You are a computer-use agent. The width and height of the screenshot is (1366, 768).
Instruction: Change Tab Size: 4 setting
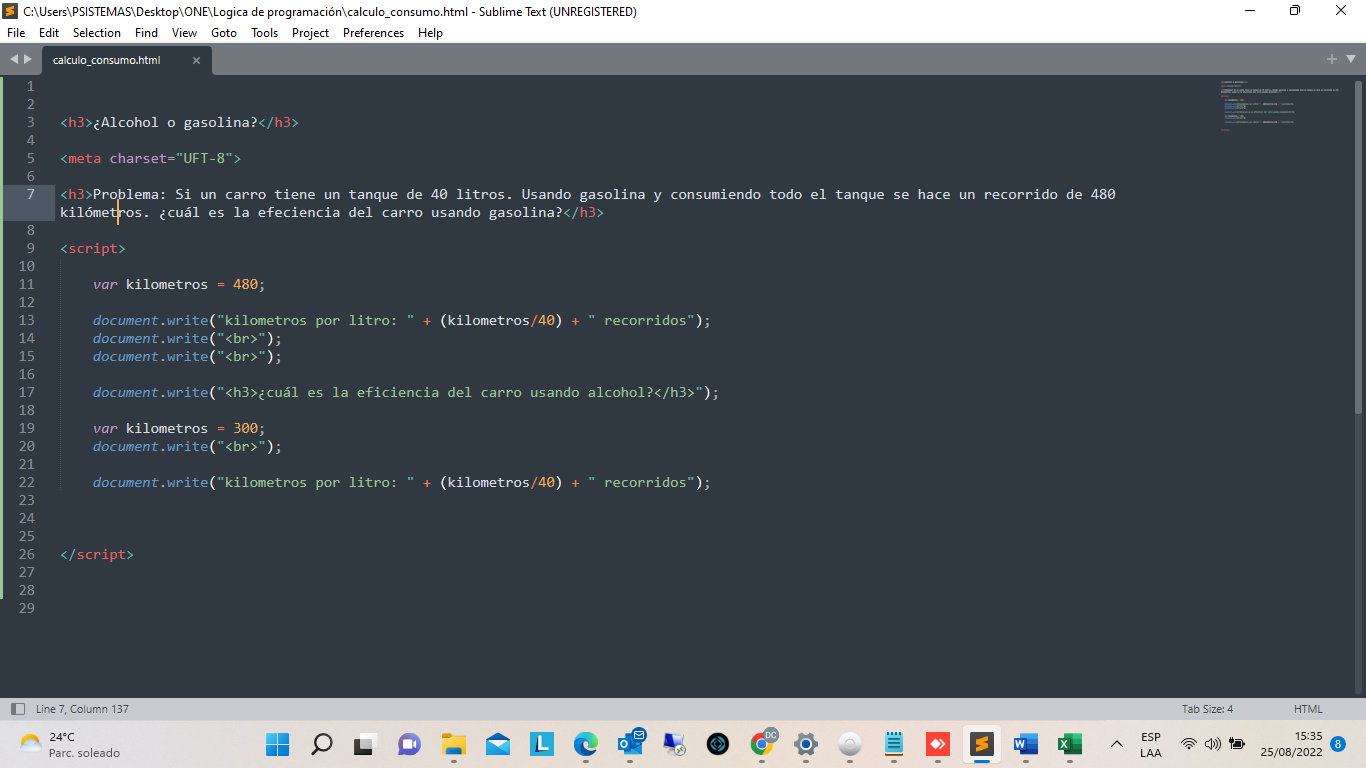pos(1207,709)
